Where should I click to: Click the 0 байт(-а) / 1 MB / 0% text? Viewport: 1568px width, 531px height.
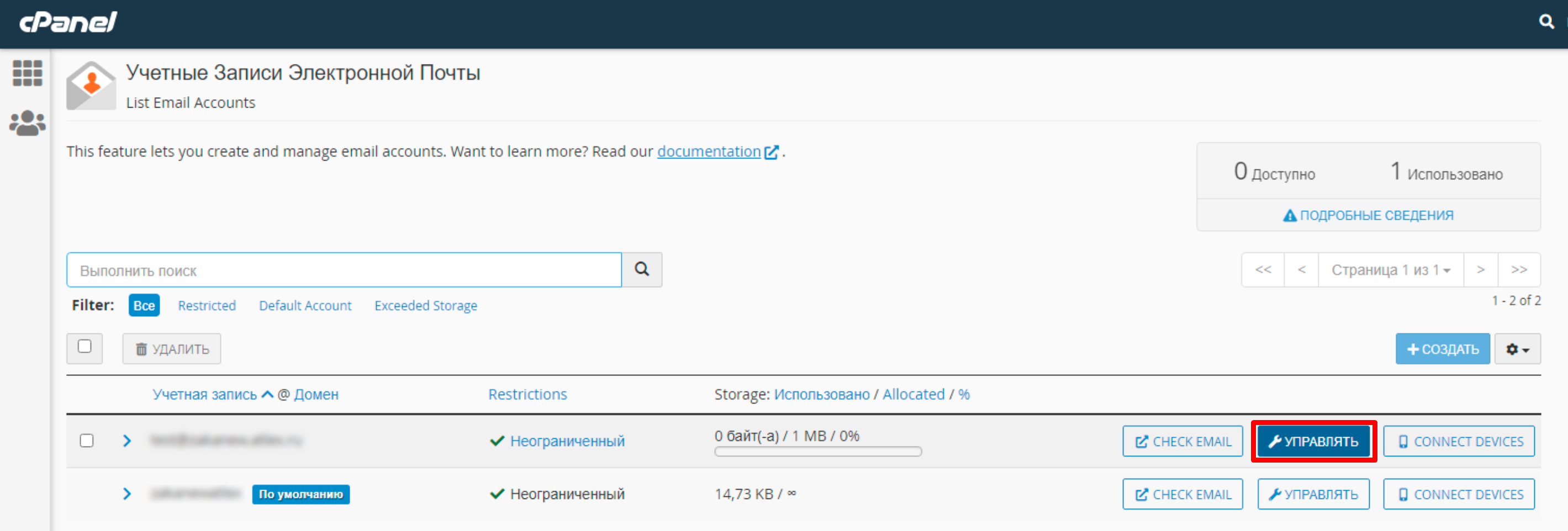coord(786,436)
